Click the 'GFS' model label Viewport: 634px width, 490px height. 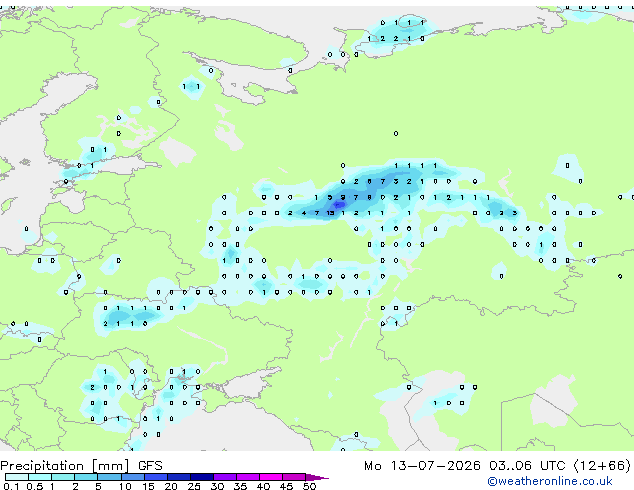[x=150, y=466]
